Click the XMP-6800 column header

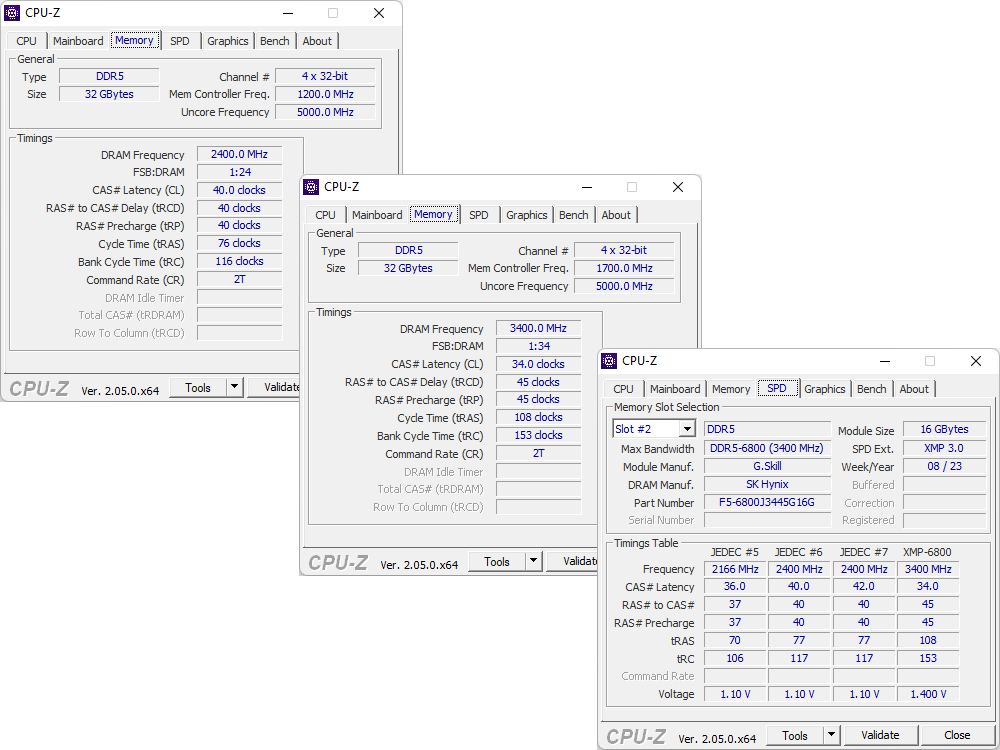[927, 552]
